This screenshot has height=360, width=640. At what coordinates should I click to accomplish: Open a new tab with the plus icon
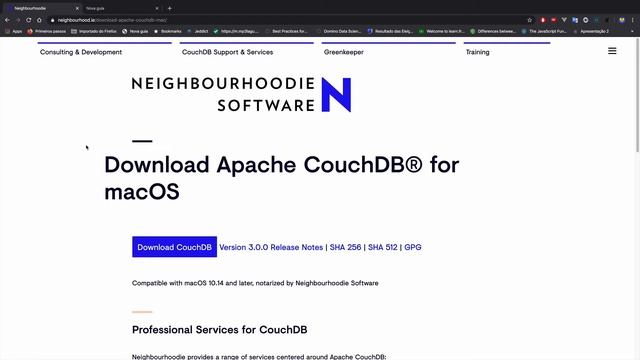click(x=169, y=8)
